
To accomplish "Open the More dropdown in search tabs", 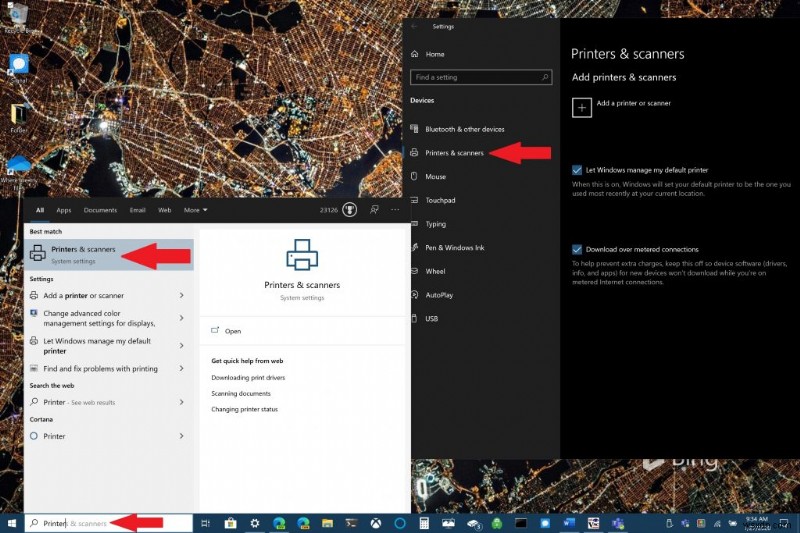I will tap(195, 210).
